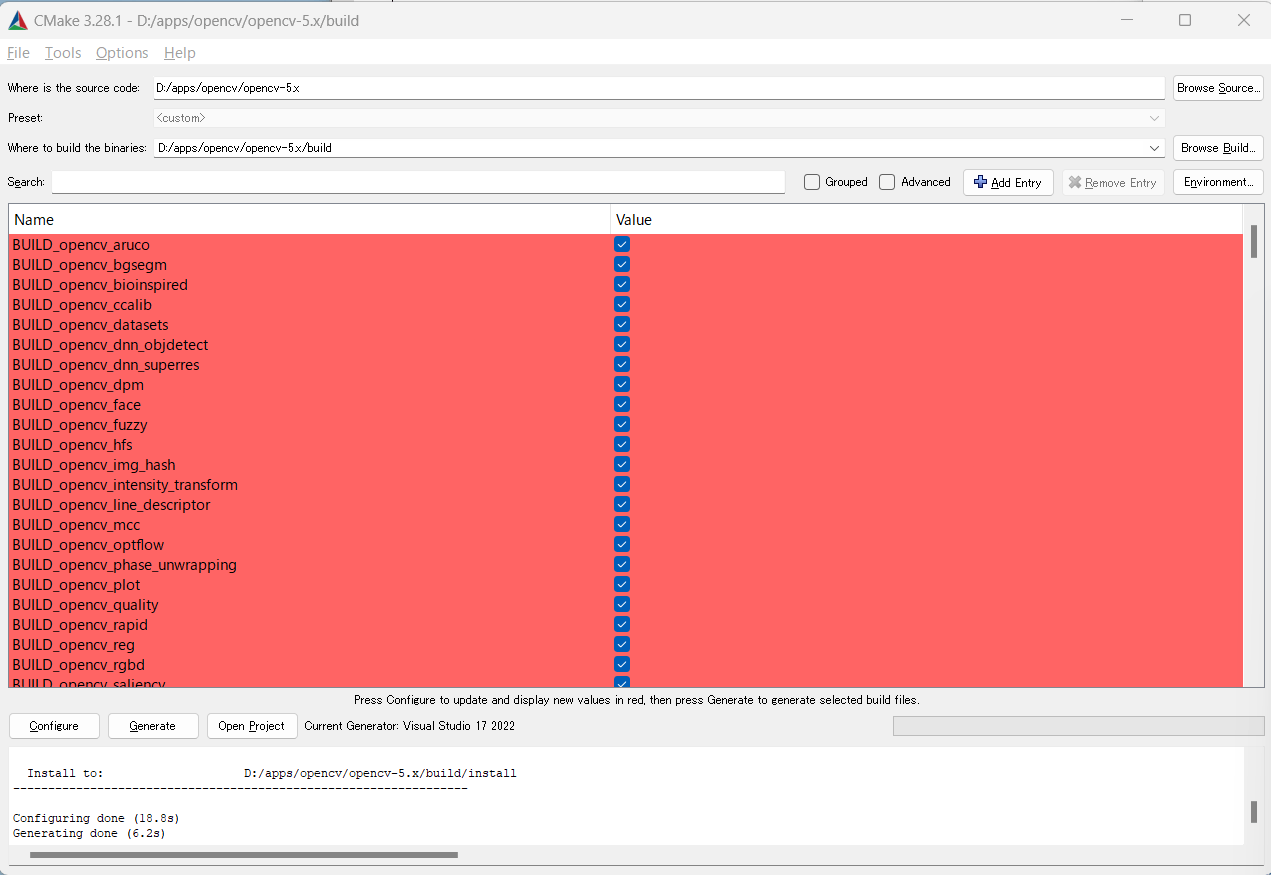Click the source code path field
This screenshot has height=875, width=1271.
tap(659, 88)
